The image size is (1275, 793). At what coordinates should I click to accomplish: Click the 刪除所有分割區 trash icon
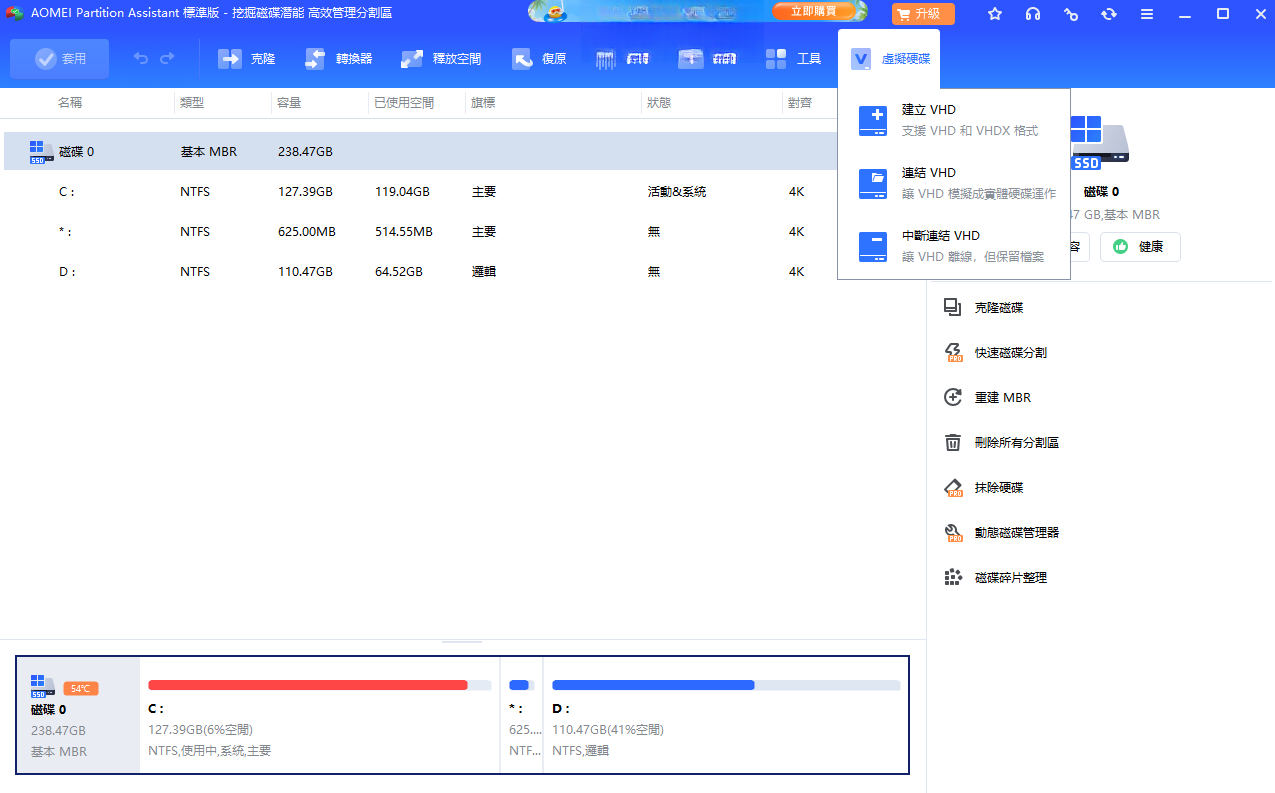953,442
